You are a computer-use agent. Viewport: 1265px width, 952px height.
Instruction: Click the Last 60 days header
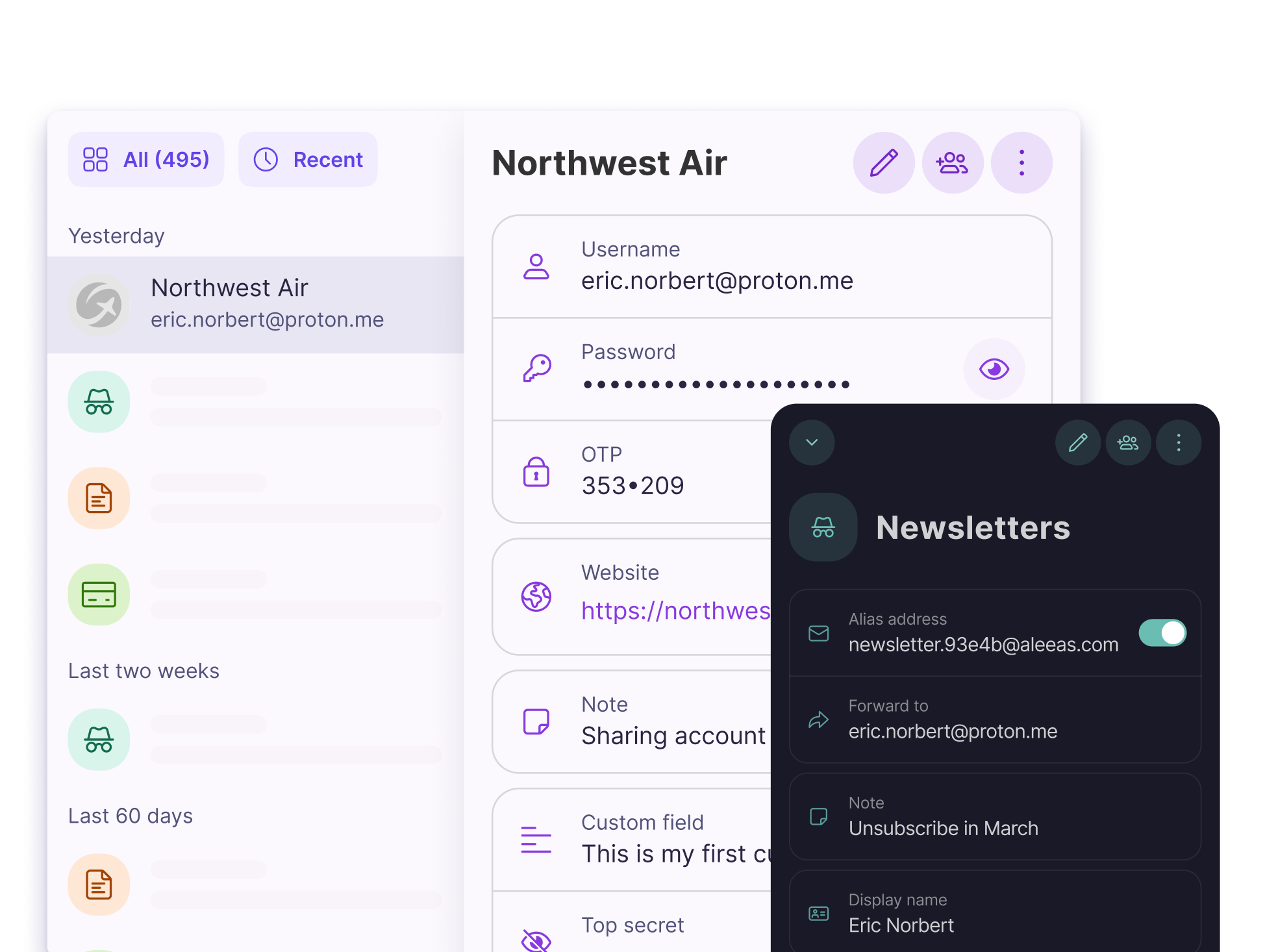click(131, 816)
